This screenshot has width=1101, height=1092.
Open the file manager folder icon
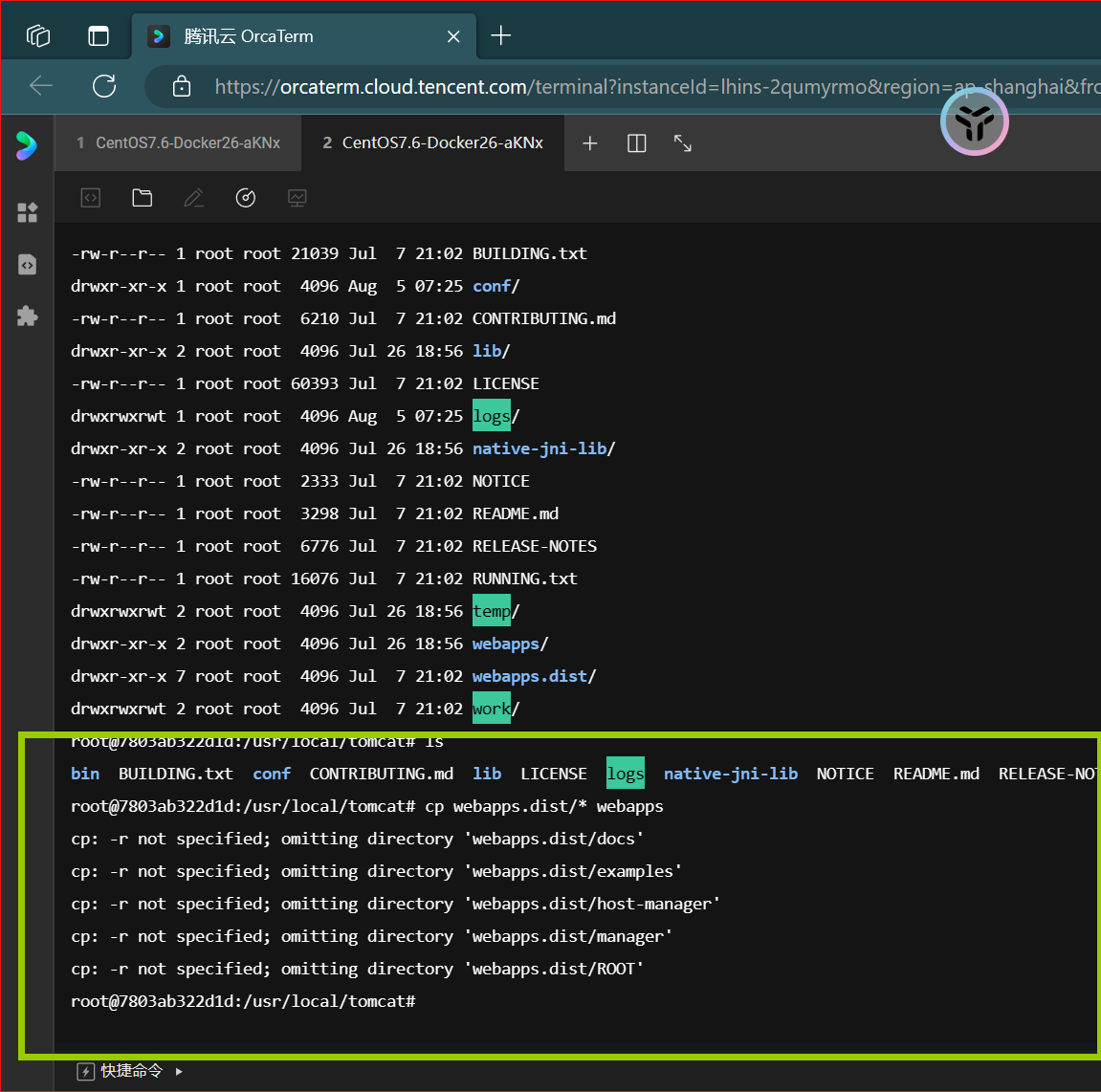pyautogui.click(x=143, y=198)
